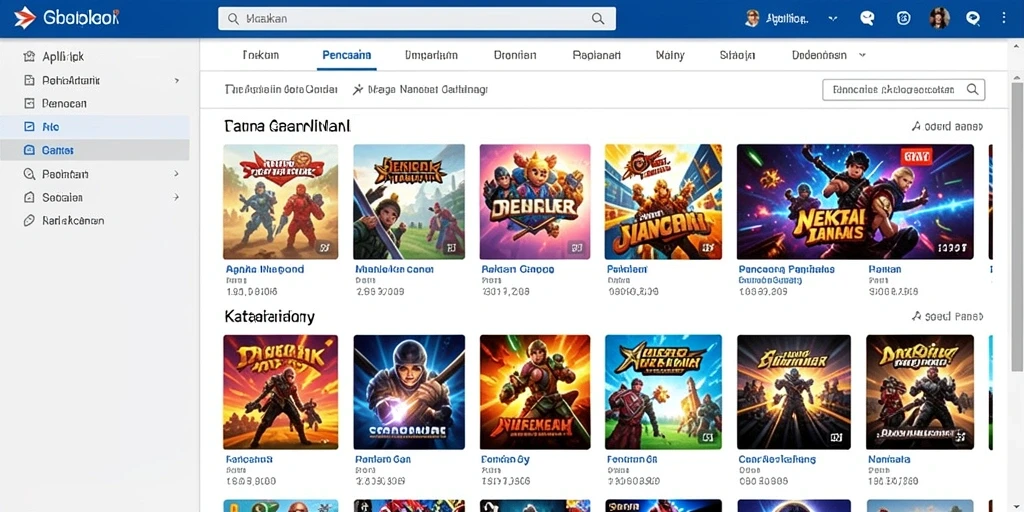Select the Pencaana tab
Image resolution: width=1024 pixels, height=512 pixels.
click(x=347, y=56)
